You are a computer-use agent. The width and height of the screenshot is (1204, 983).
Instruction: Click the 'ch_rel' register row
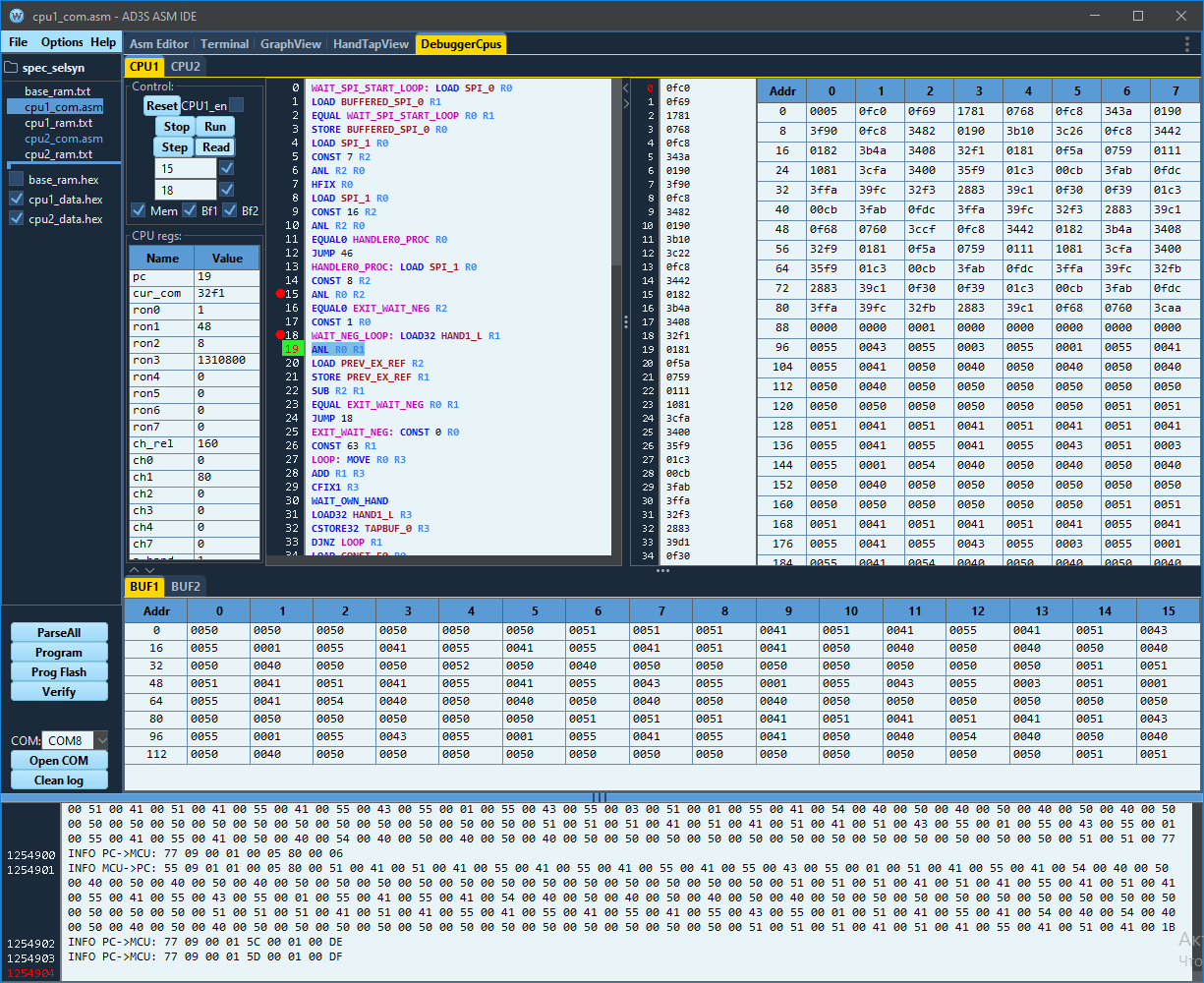(x=195, y=443)
